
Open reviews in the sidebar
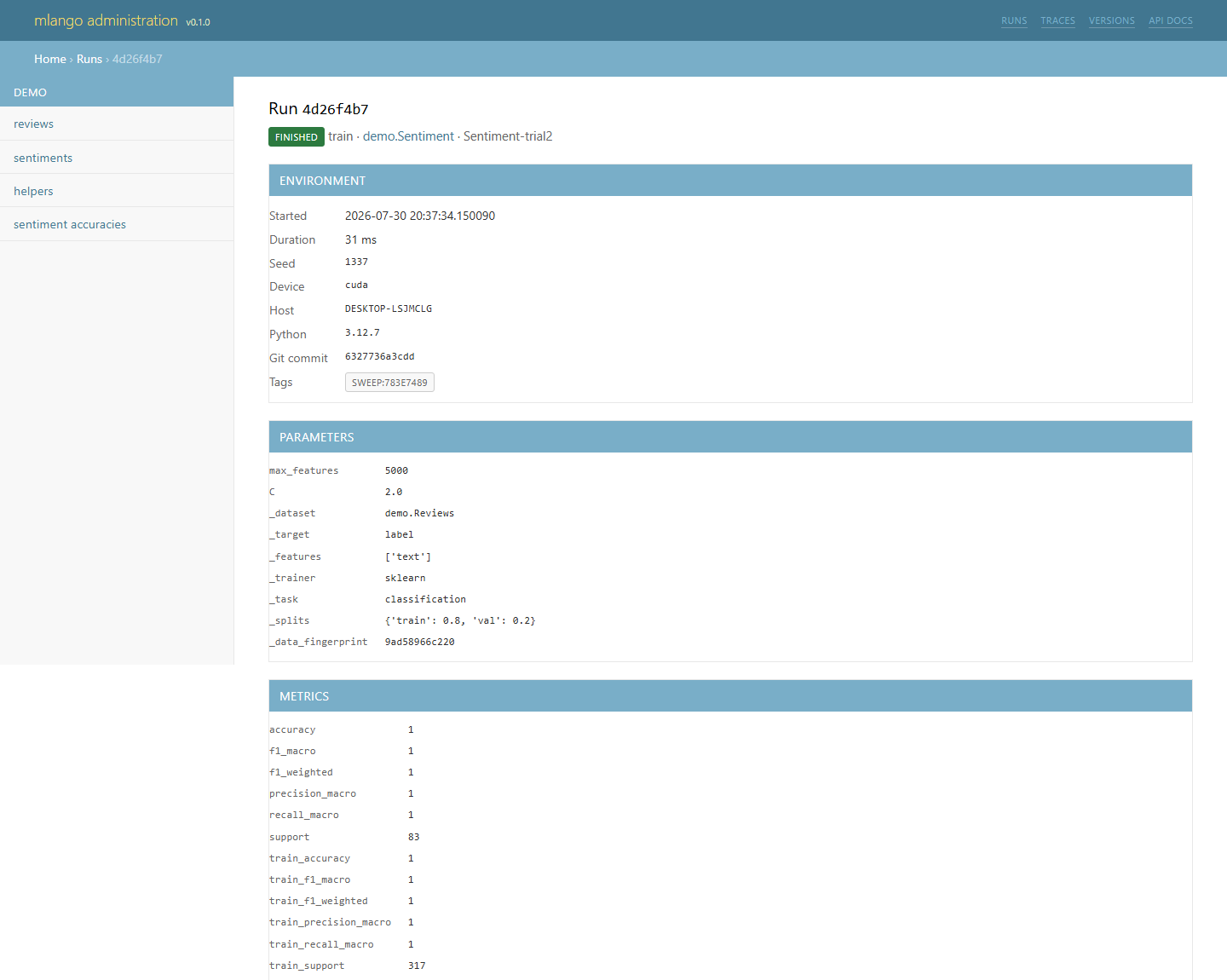coord(117,124)
